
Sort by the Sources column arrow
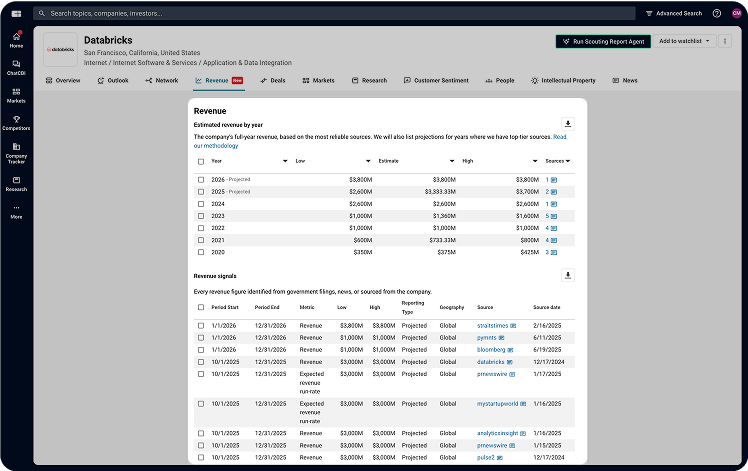point(568,161)
